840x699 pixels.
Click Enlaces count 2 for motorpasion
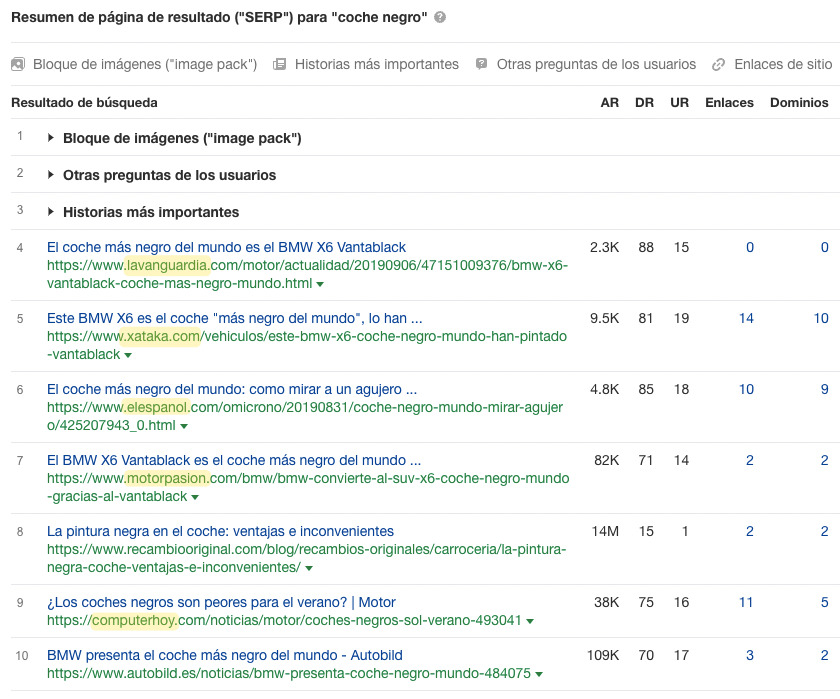click(x=750, y=460)
